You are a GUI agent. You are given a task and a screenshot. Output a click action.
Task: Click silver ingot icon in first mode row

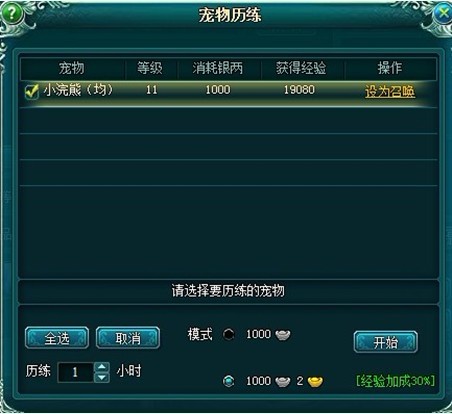pos(283,335)
